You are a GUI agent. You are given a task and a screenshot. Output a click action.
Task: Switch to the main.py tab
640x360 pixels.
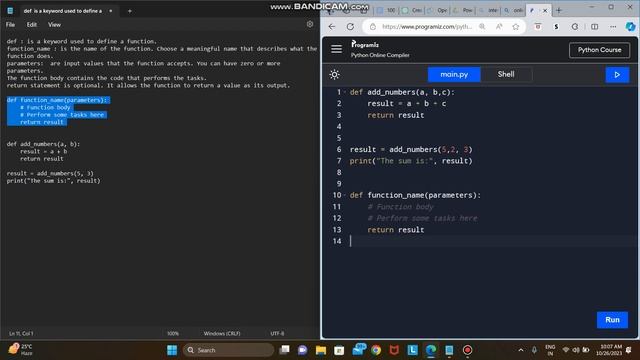454,74
